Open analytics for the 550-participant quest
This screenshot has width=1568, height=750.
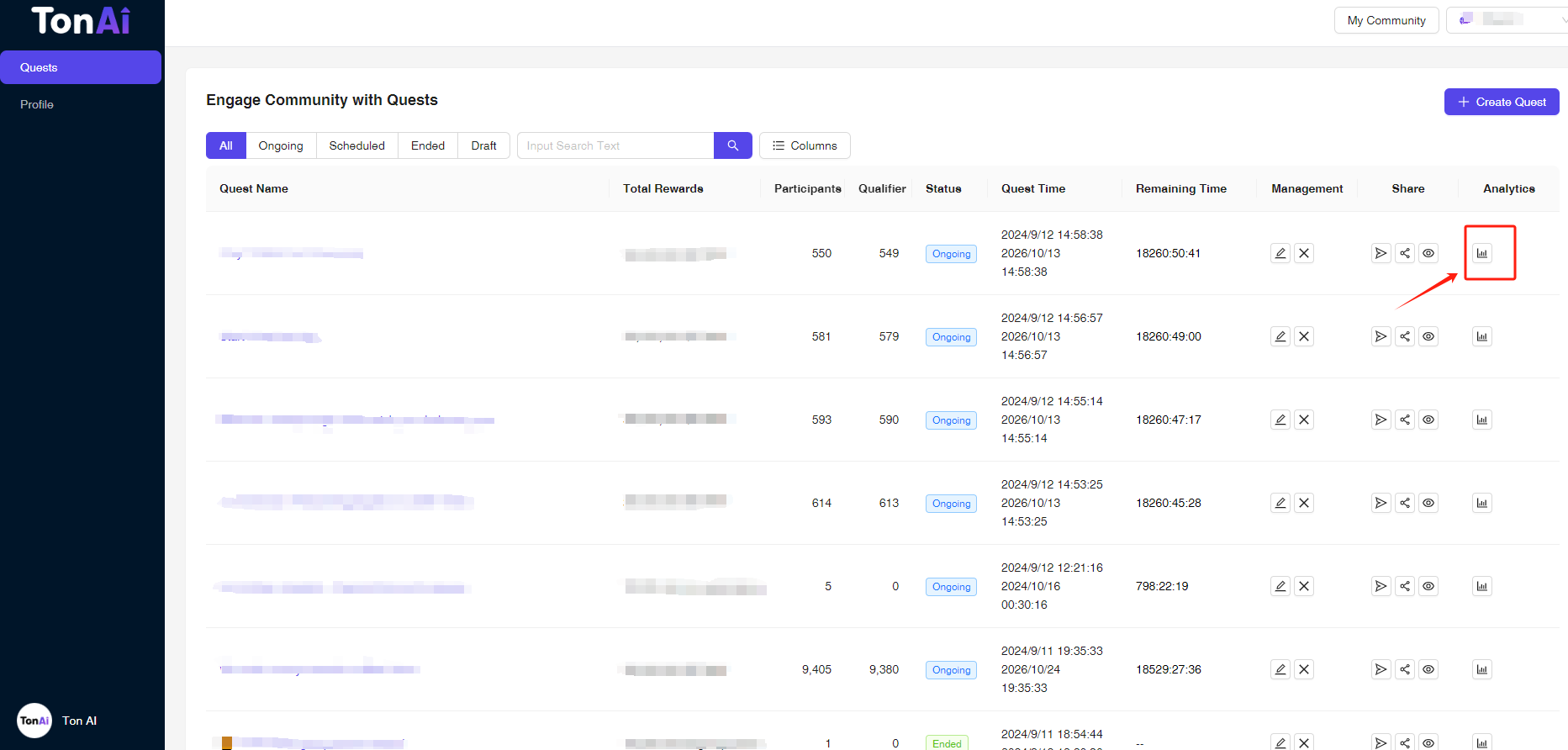1481,253
